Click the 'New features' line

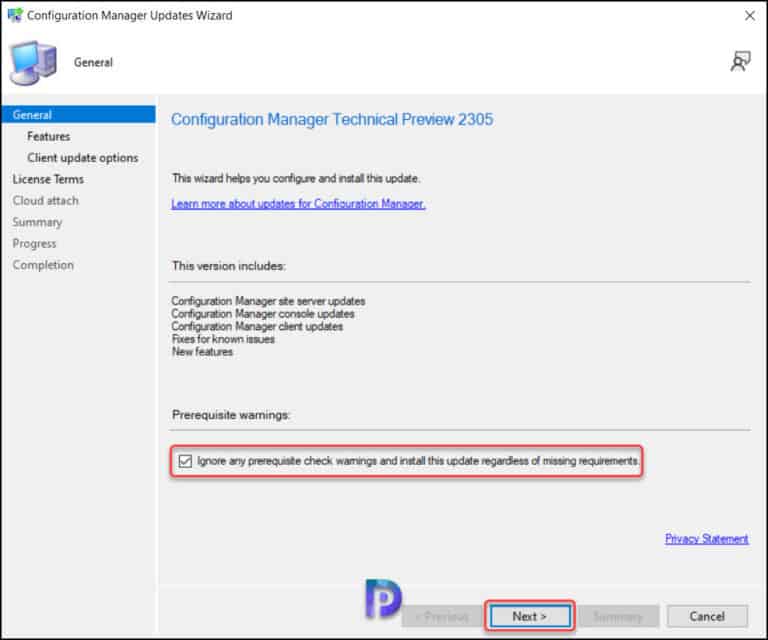pos(202,352)
